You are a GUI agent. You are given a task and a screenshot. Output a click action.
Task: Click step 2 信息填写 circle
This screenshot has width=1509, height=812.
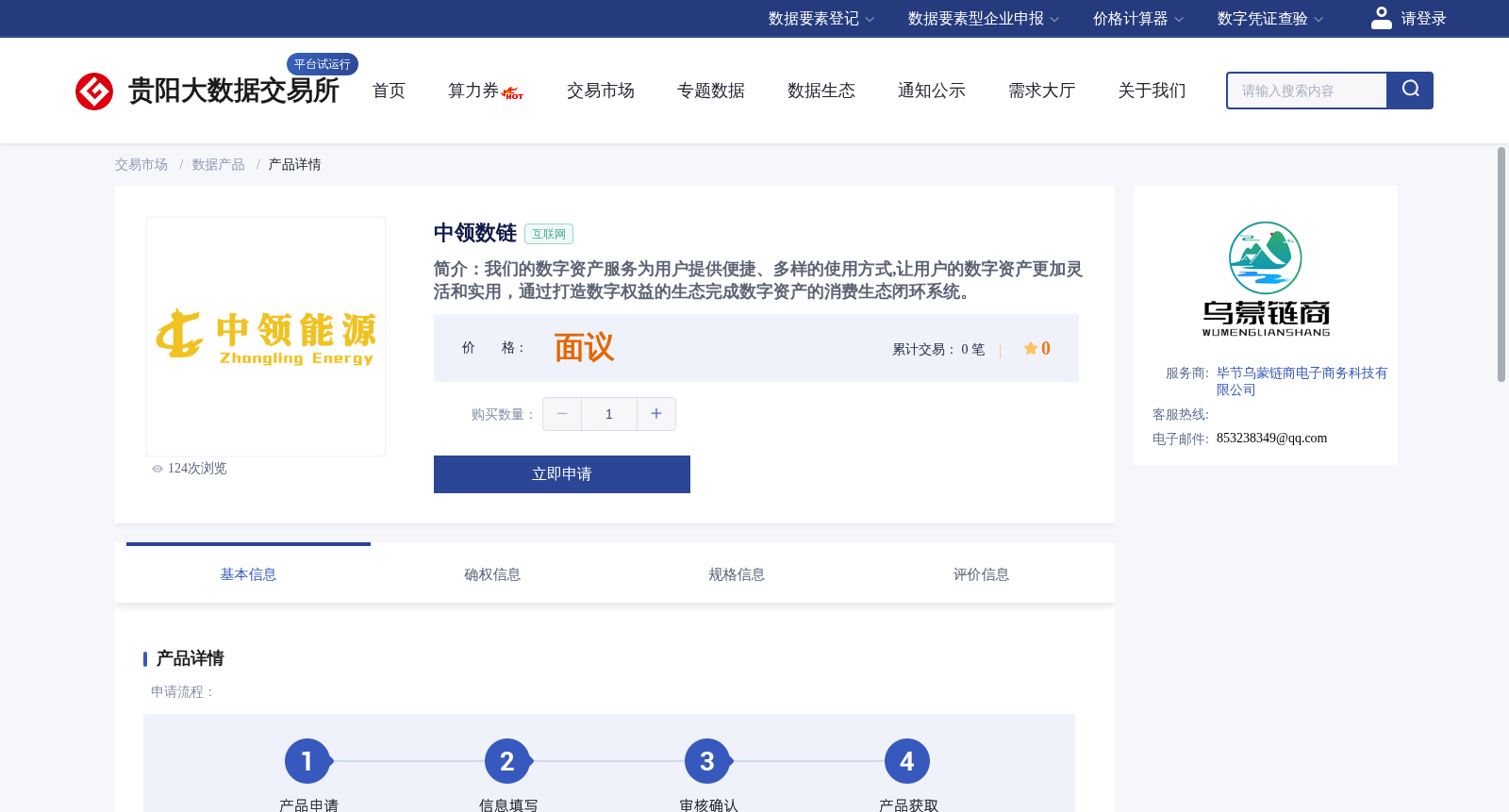(x=507, y=761)
